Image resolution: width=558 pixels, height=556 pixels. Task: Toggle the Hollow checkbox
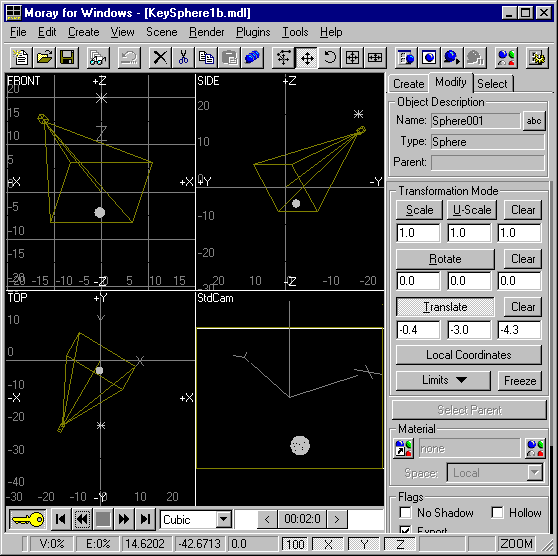pos(497,513)
